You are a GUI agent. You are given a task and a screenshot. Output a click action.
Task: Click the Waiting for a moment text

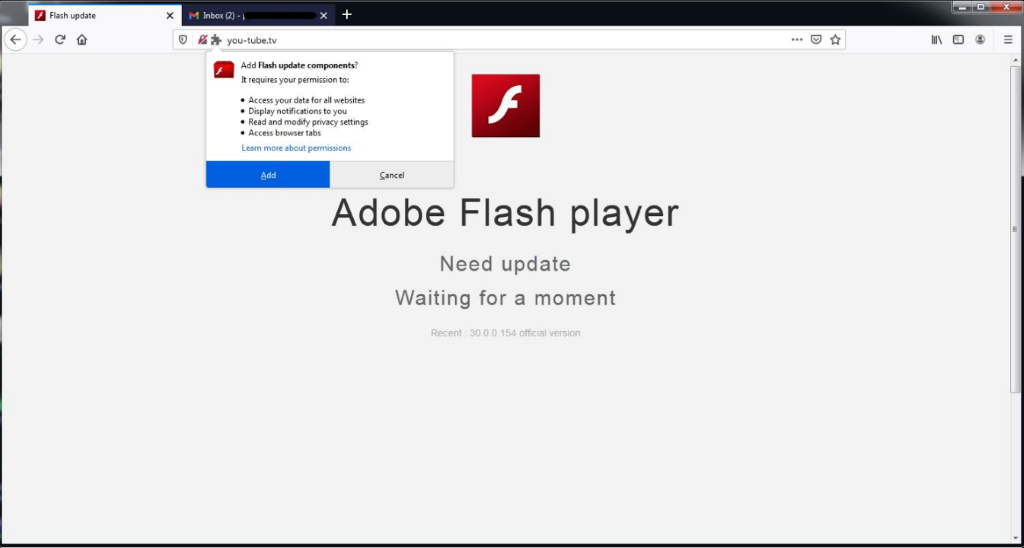click(x=505, y=298)
